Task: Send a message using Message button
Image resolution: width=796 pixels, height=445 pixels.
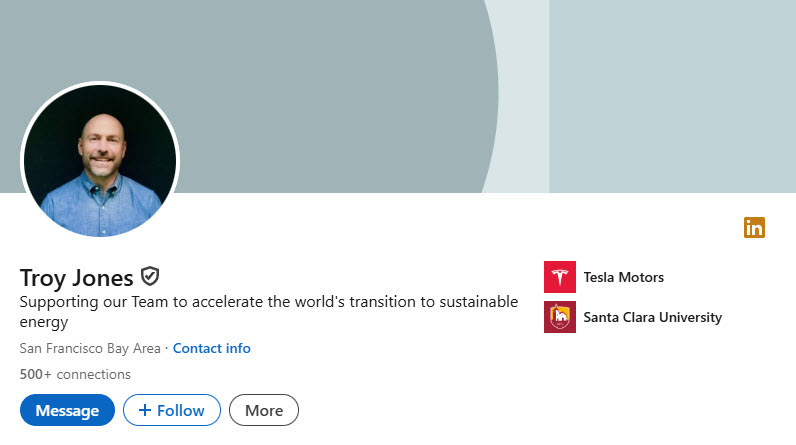Action: (67, 410)
